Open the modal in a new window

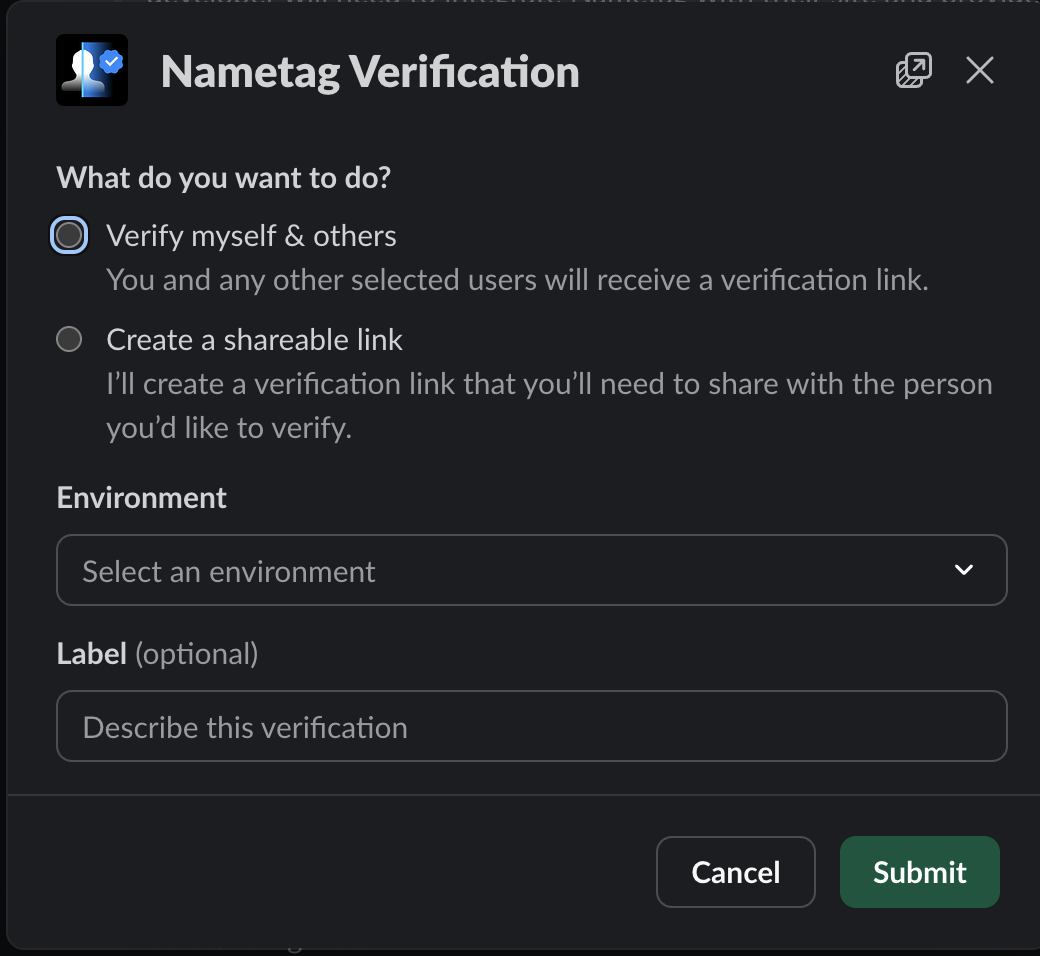coord(913,70)
